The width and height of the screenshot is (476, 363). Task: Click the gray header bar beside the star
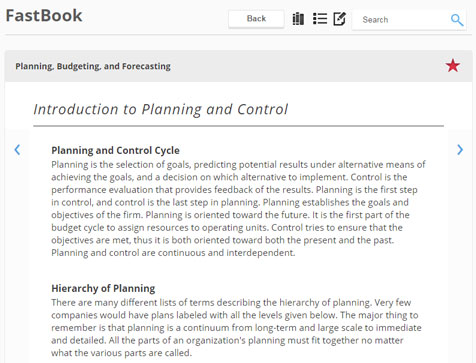pyautogui.click(x=238, y=66)
